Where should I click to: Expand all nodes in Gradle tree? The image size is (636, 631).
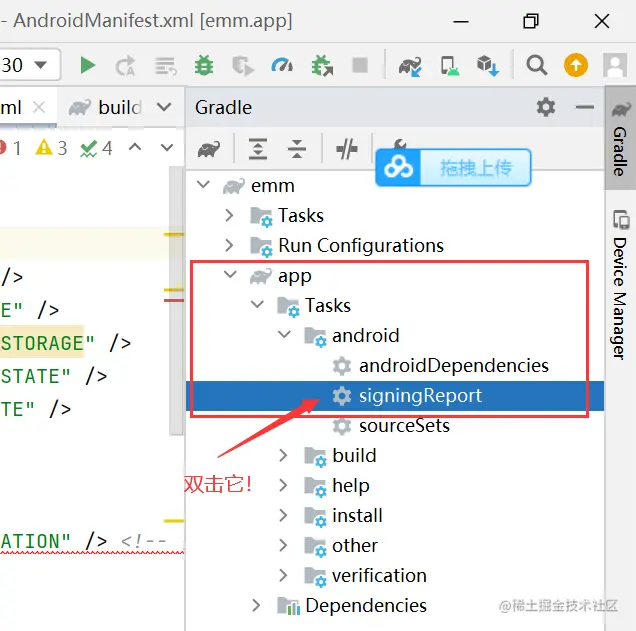[x=258, y=148]
